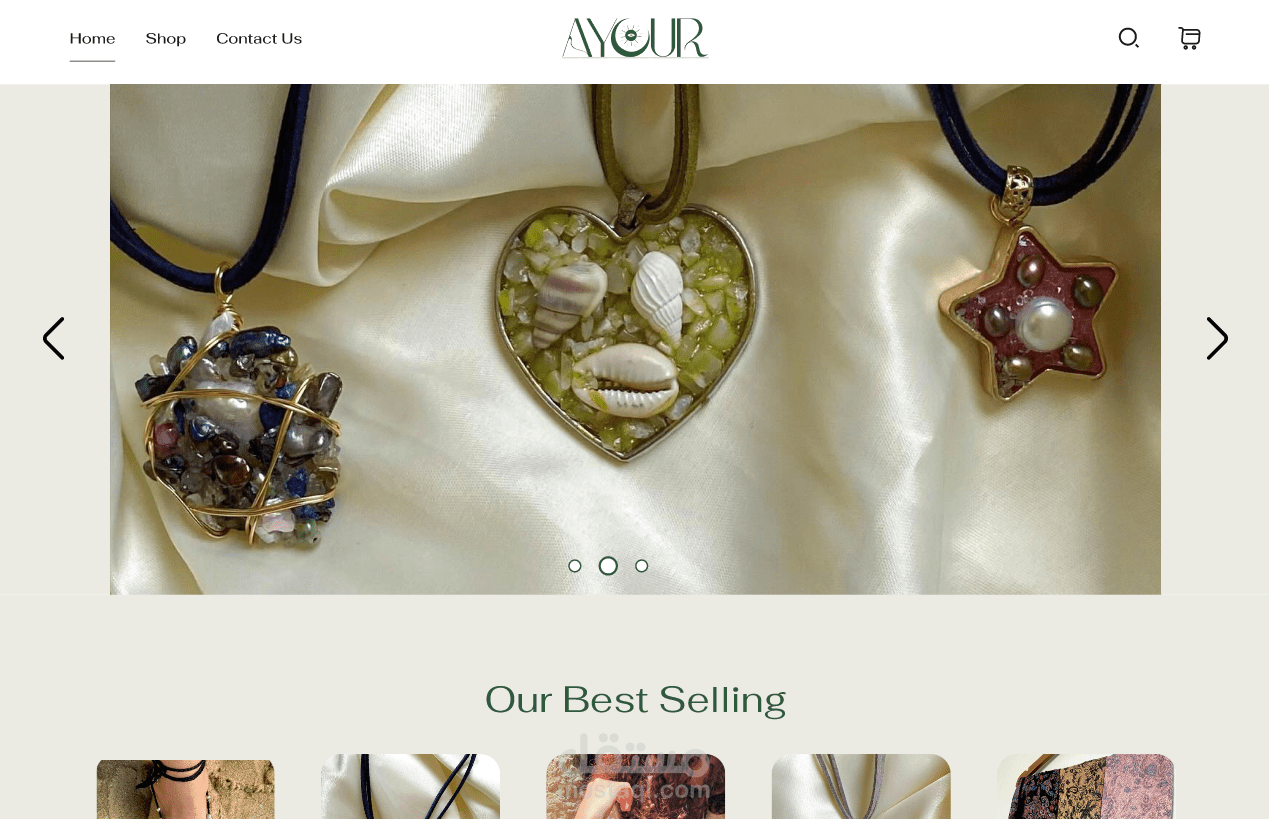The image size is (1269, 819).
Task: Open the Shop menu item
Action: click(166, 39)
